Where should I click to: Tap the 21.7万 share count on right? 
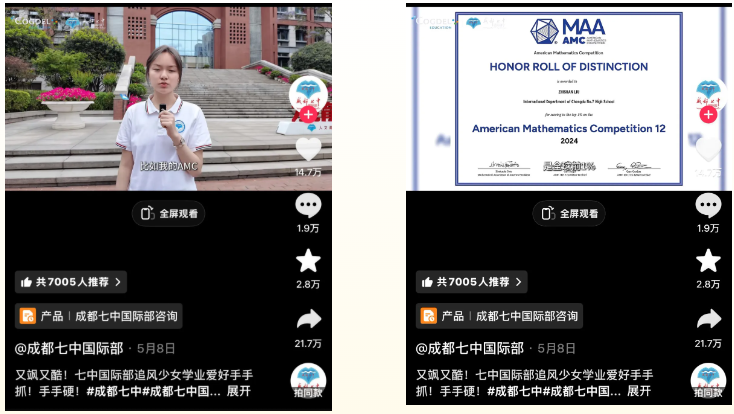click(x=708, y=344)
